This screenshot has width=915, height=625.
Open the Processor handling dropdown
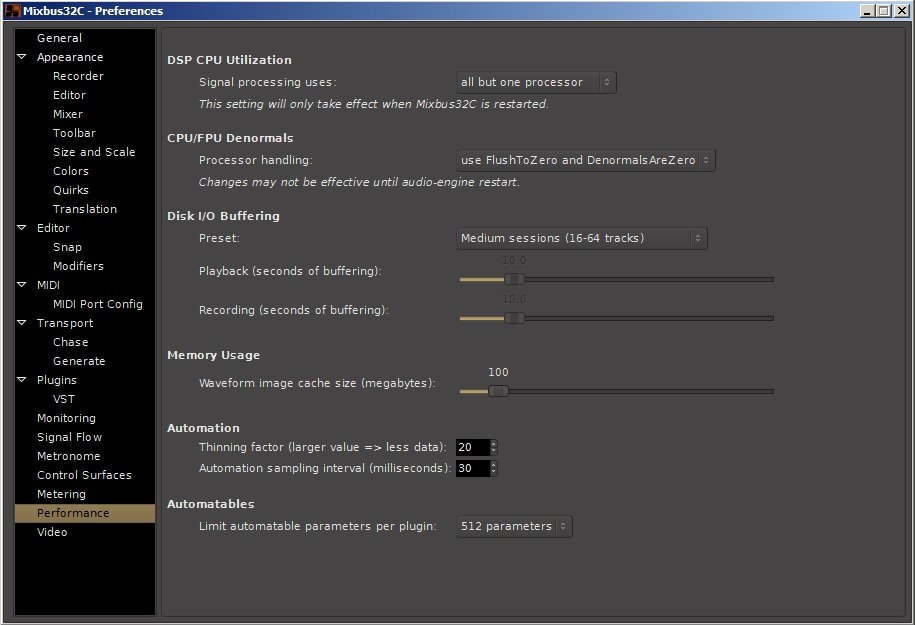[x=585, y=160]
